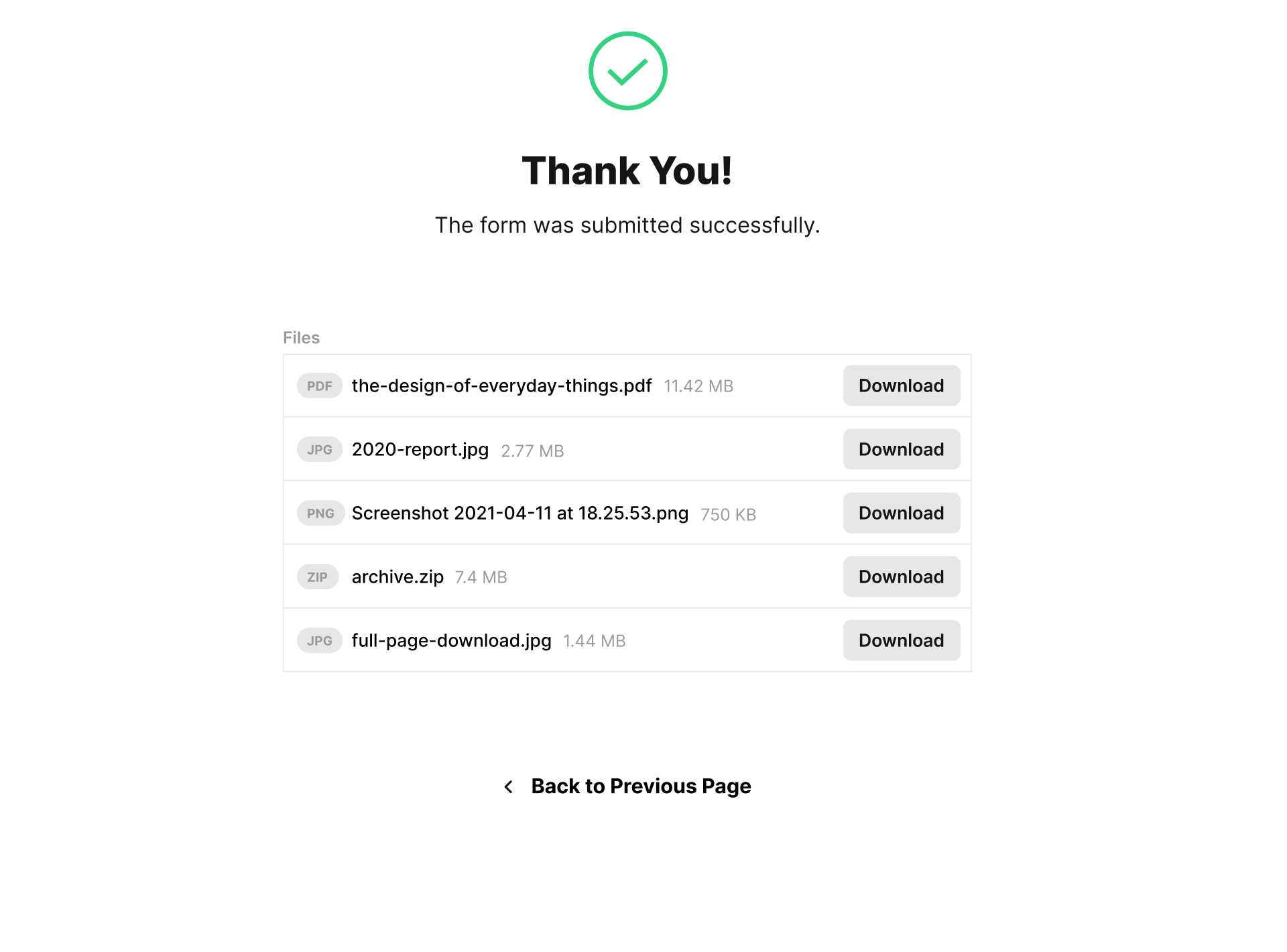Go back via Back to Previous Page

point(641,786)
